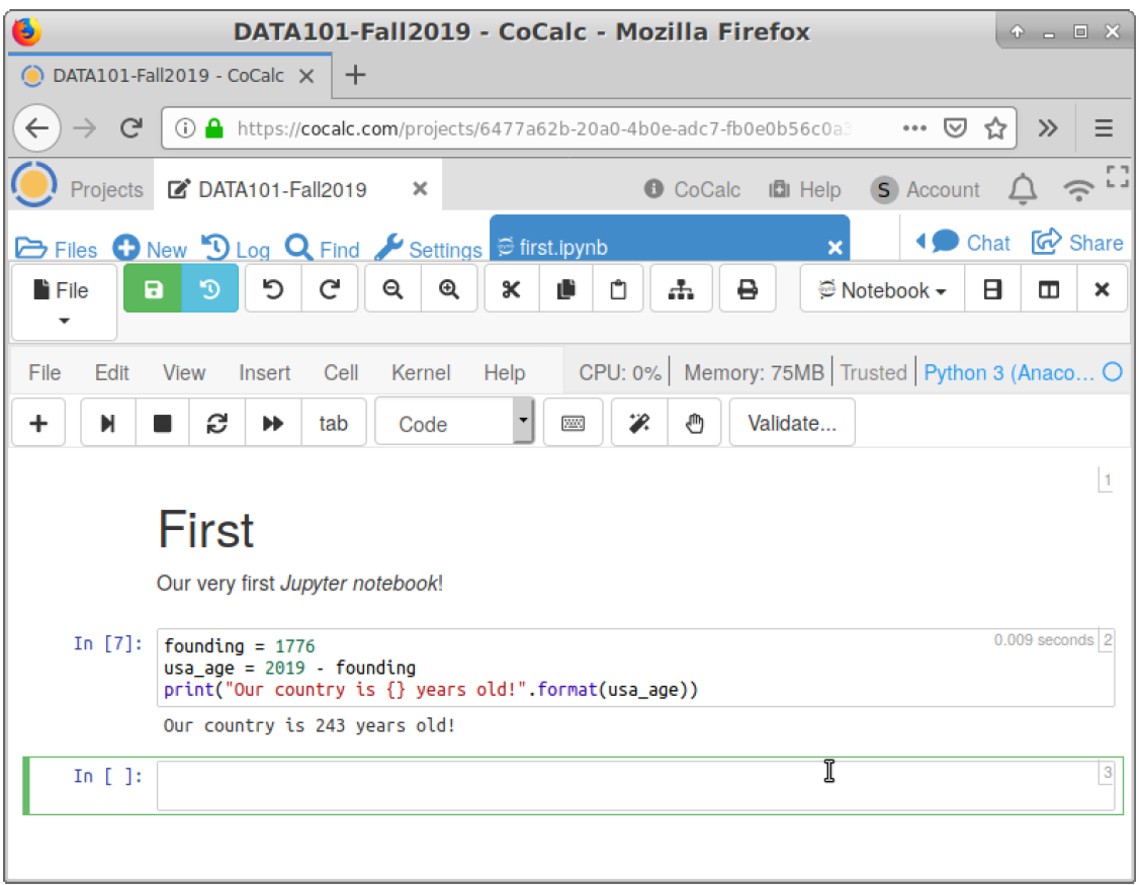1140x885 pixels.
Task: Go to Projects list
Action: click(106, 189)
